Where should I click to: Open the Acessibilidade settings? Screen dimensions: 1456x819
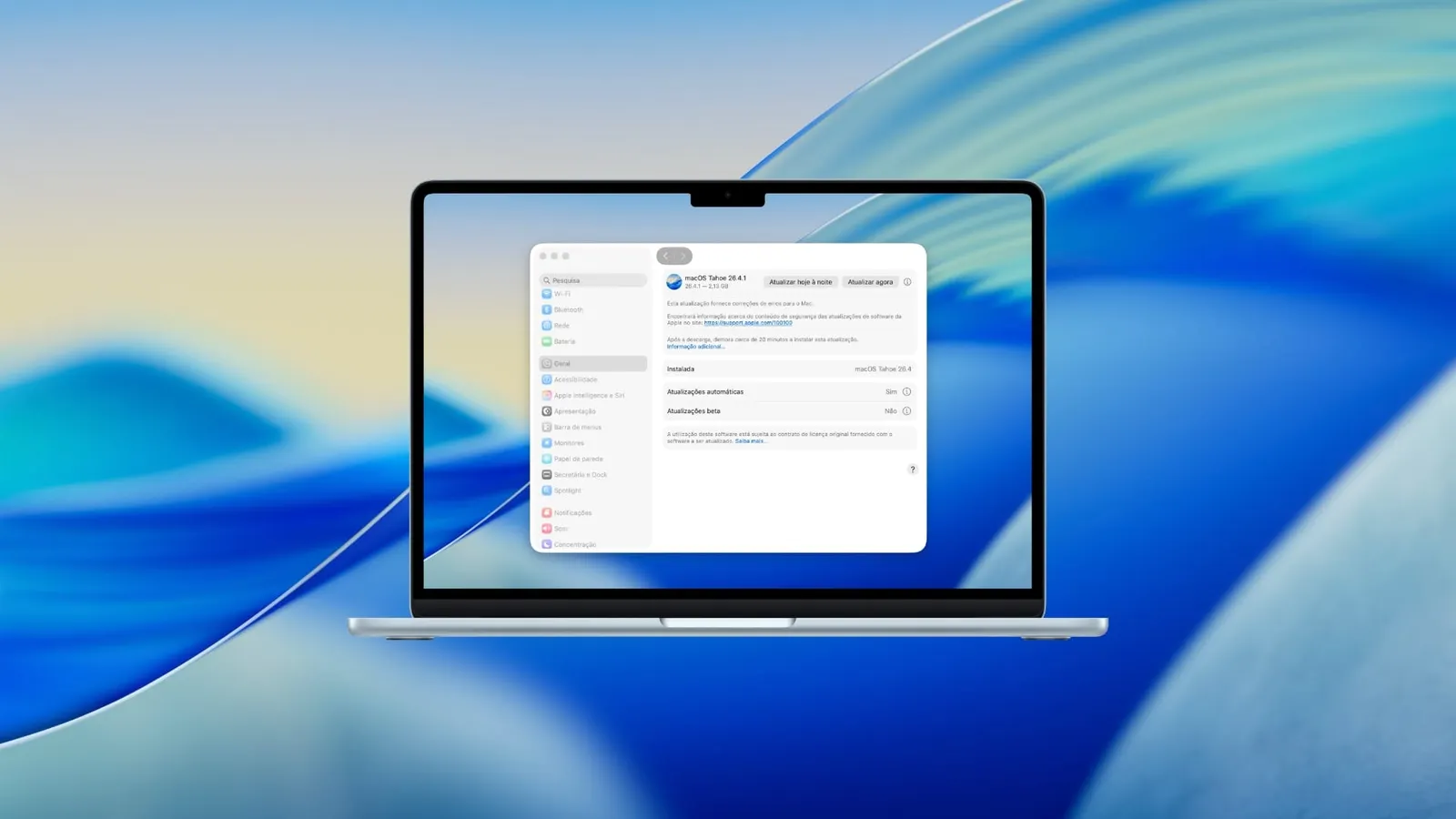pos(576,379)
